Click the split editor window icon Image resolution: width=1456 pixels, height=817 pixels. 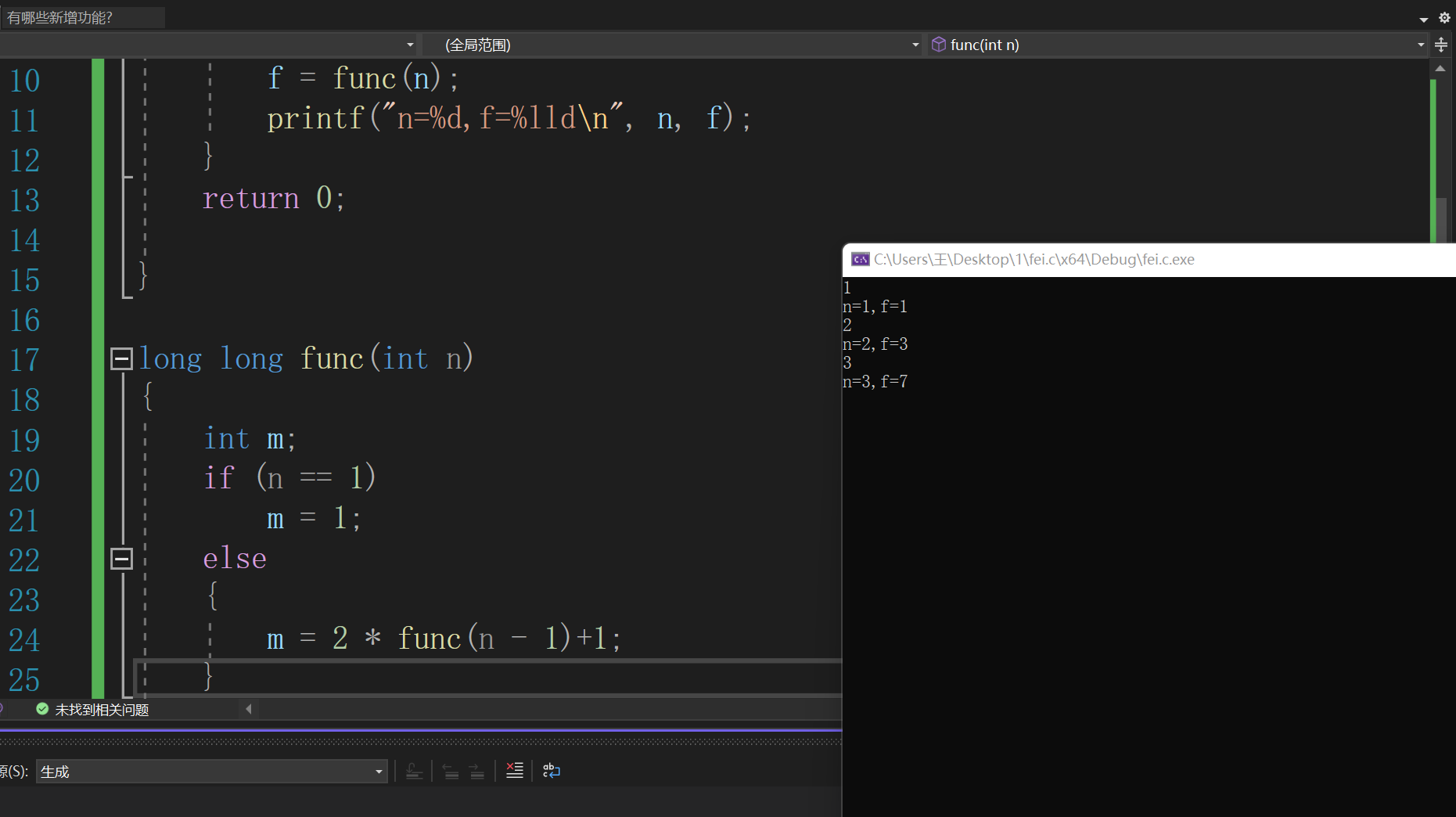pyautogui.click(x=1441, y=45)
